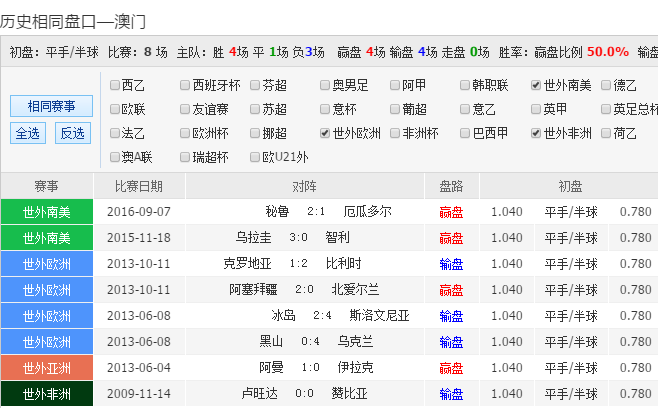
Task: Click 输盘 result in 卢旺达 row
Action: click(452, 394)
